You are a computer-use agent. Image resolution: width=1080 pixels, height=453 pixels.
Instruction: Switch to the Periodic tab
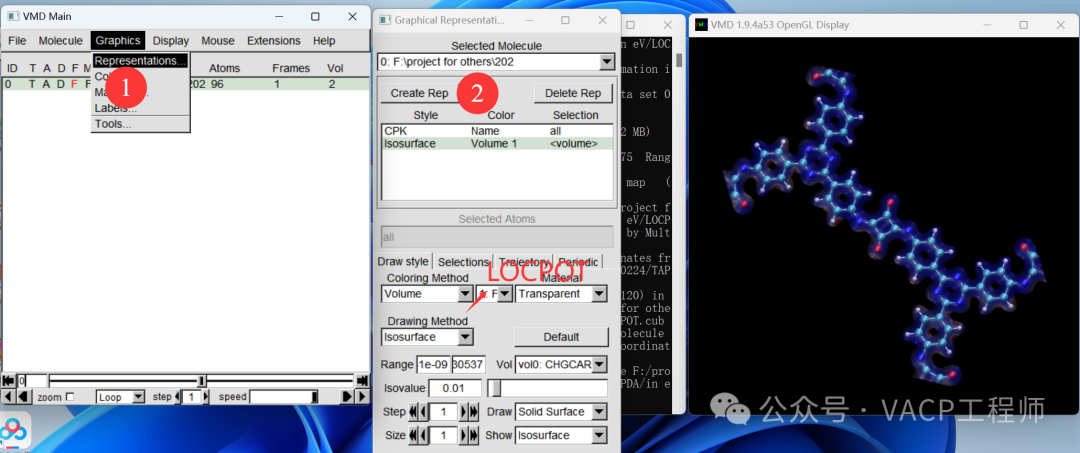point(579,262)
